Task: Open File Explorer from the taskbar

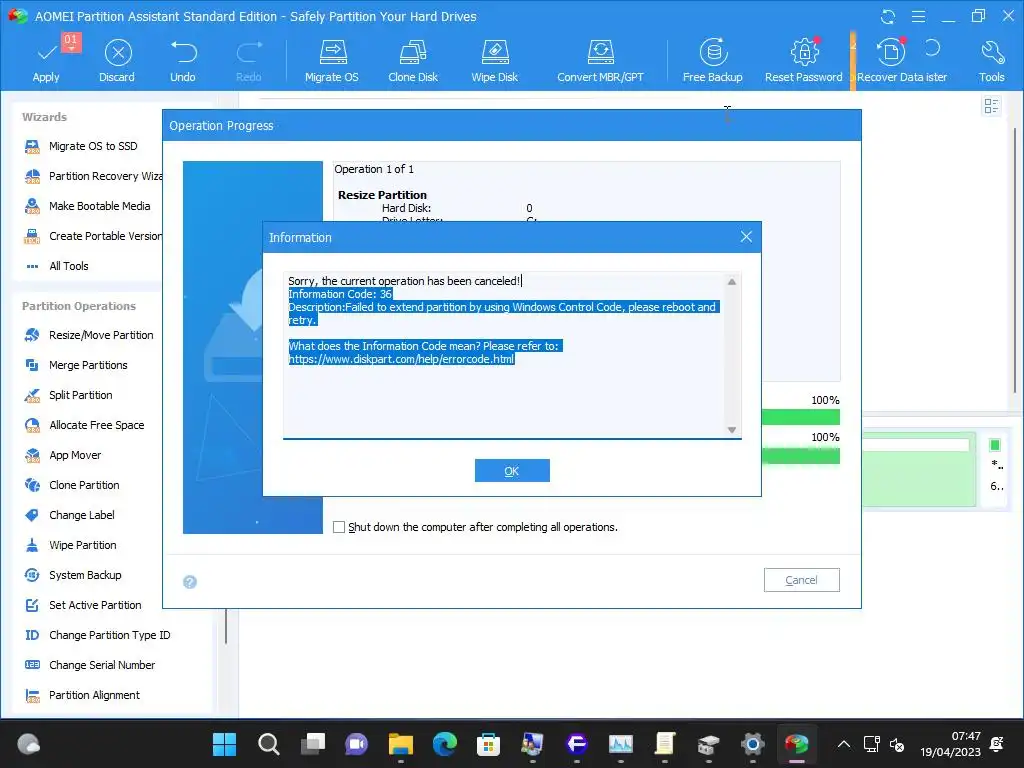Action: (400, 744)
